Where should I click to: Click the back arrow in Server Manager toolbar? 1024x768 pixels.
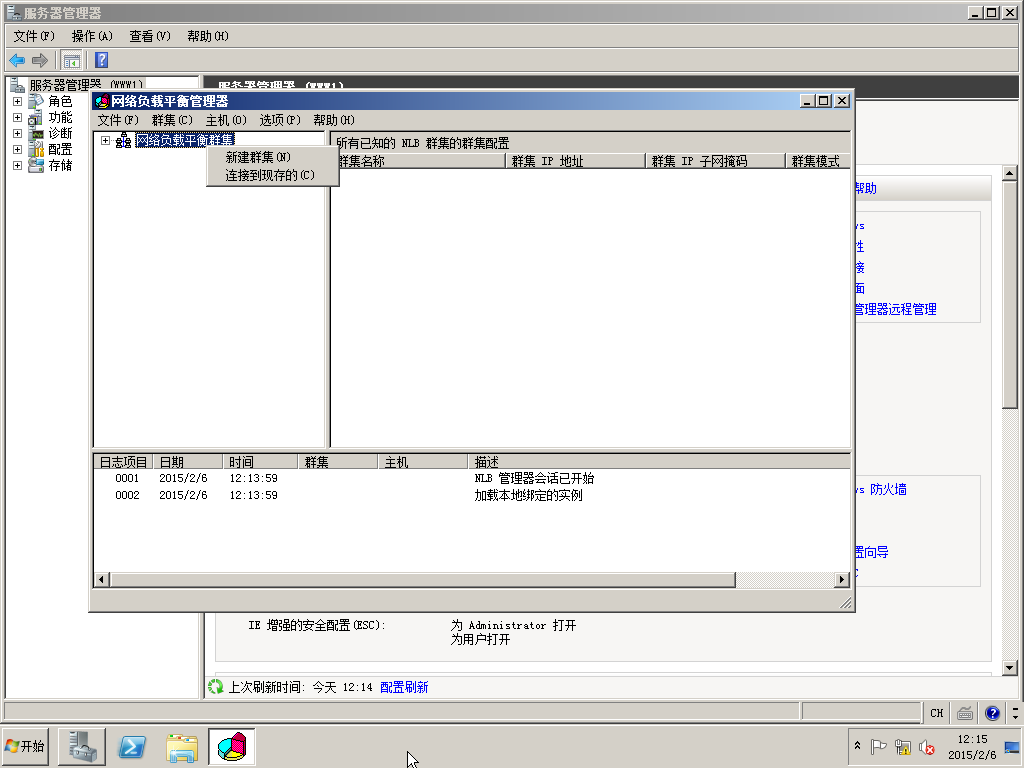17,61
